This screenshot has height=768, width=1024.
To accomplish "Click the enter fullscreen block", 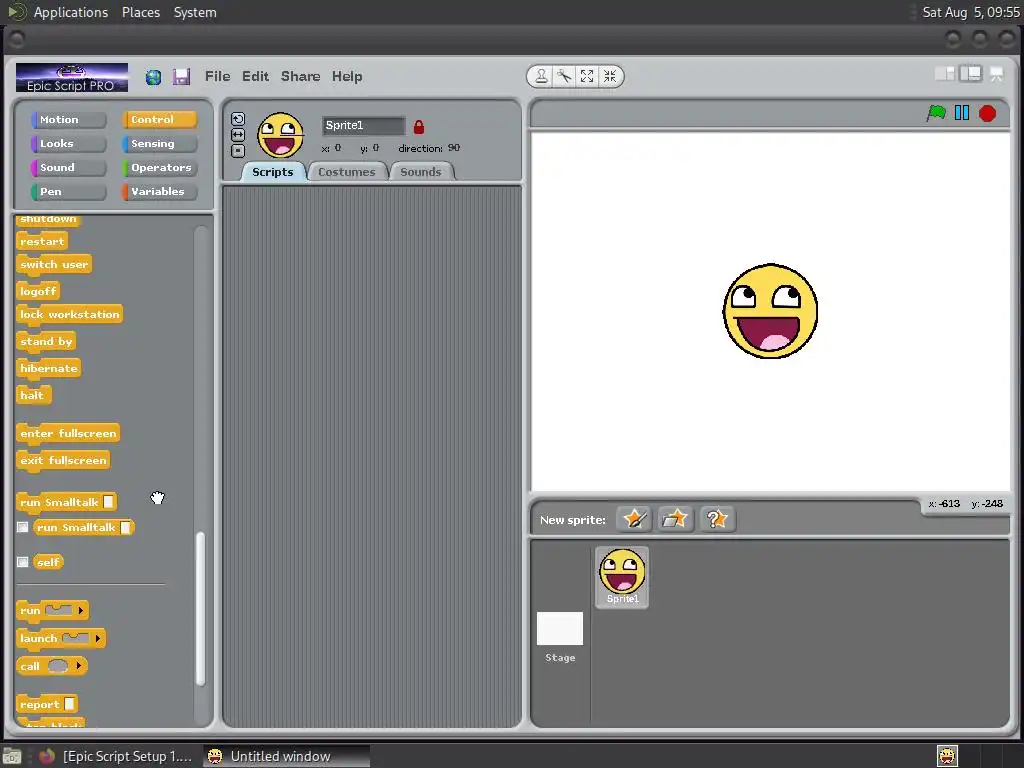I will point(68,434).
